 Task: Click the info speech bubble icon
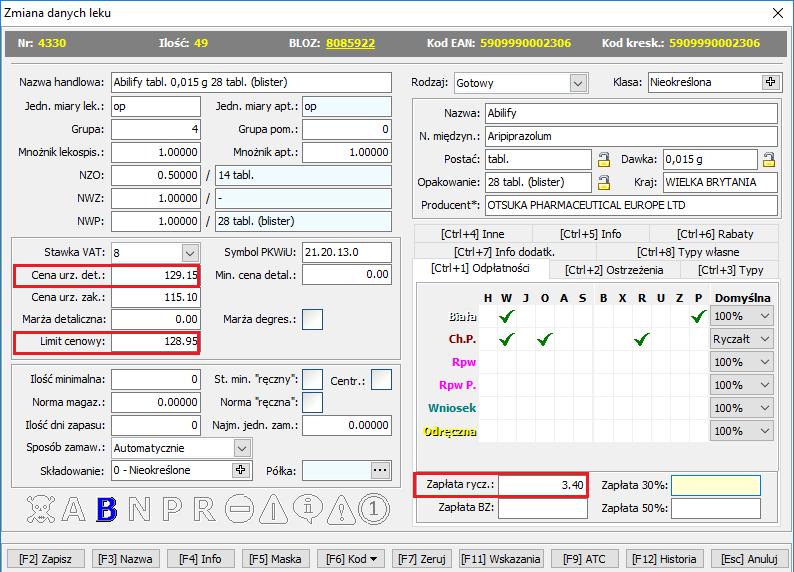(x=308, y=509)
